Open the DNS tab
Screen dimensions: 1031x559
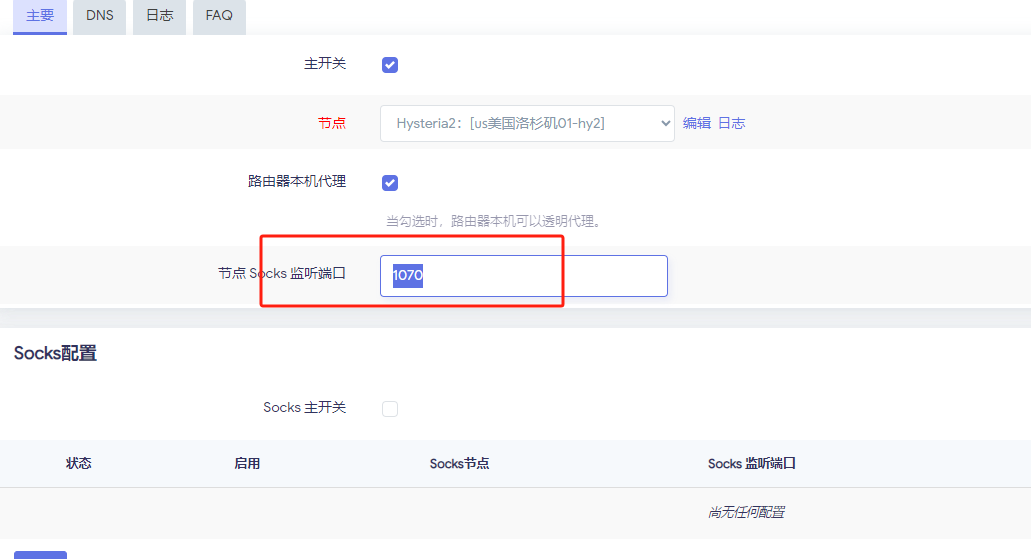(100, 16)
